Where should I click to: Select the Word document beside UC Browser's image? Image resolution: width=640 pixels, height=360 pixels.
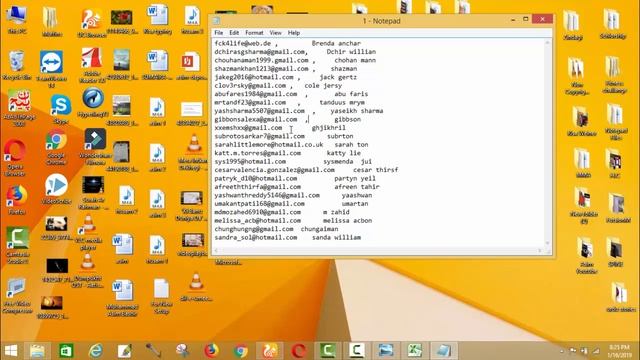click(158, 19)
